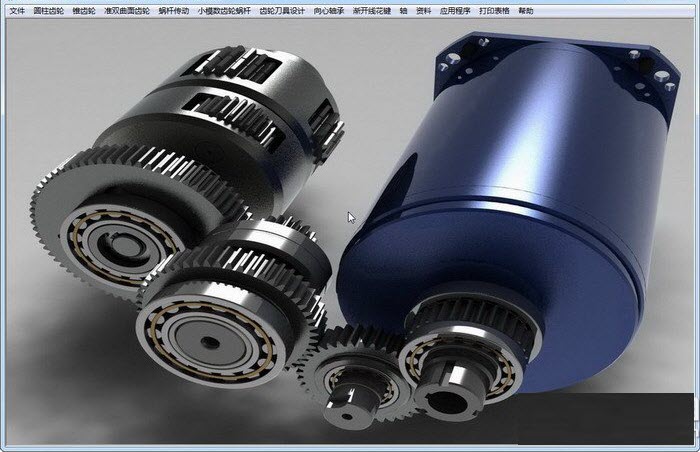
Task: Select the 打印表格 menu
Action: (x=494, y=10)
